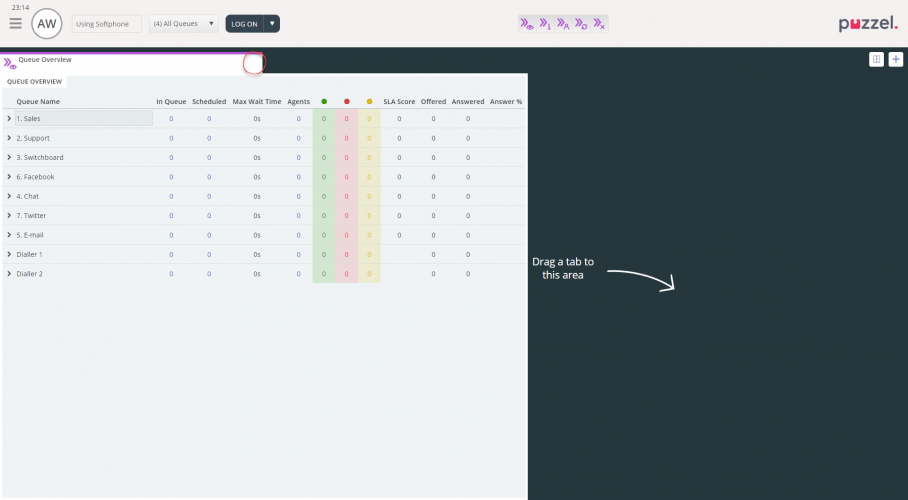Open the All Queues dropdown
The image size is (908, 500).
pos(184,23)
